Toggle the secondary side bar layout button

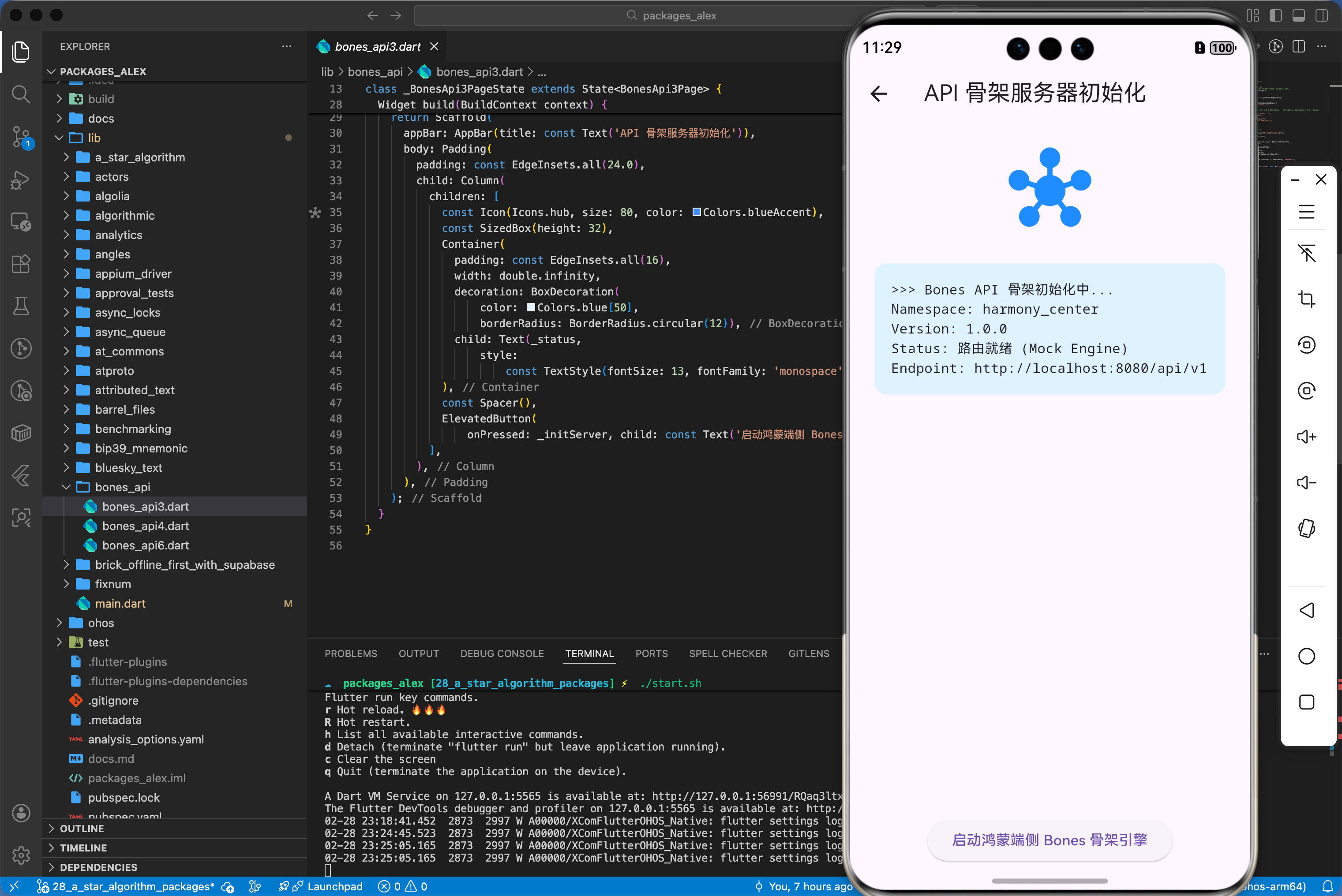(x=1321, y=15)
